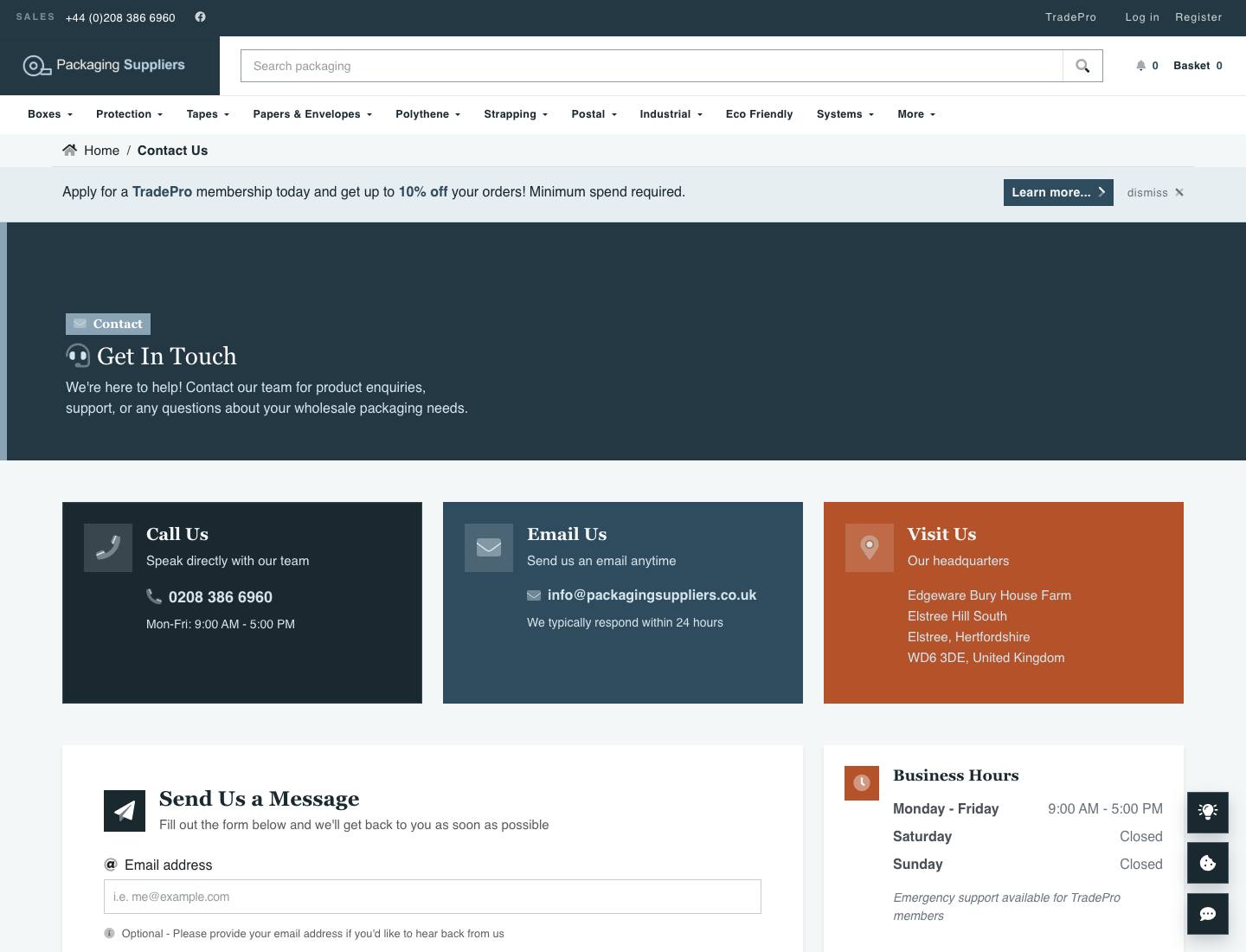Open notifications bell icon
This screenshot has width=1246, height=952.
(x=1140, y=66)
